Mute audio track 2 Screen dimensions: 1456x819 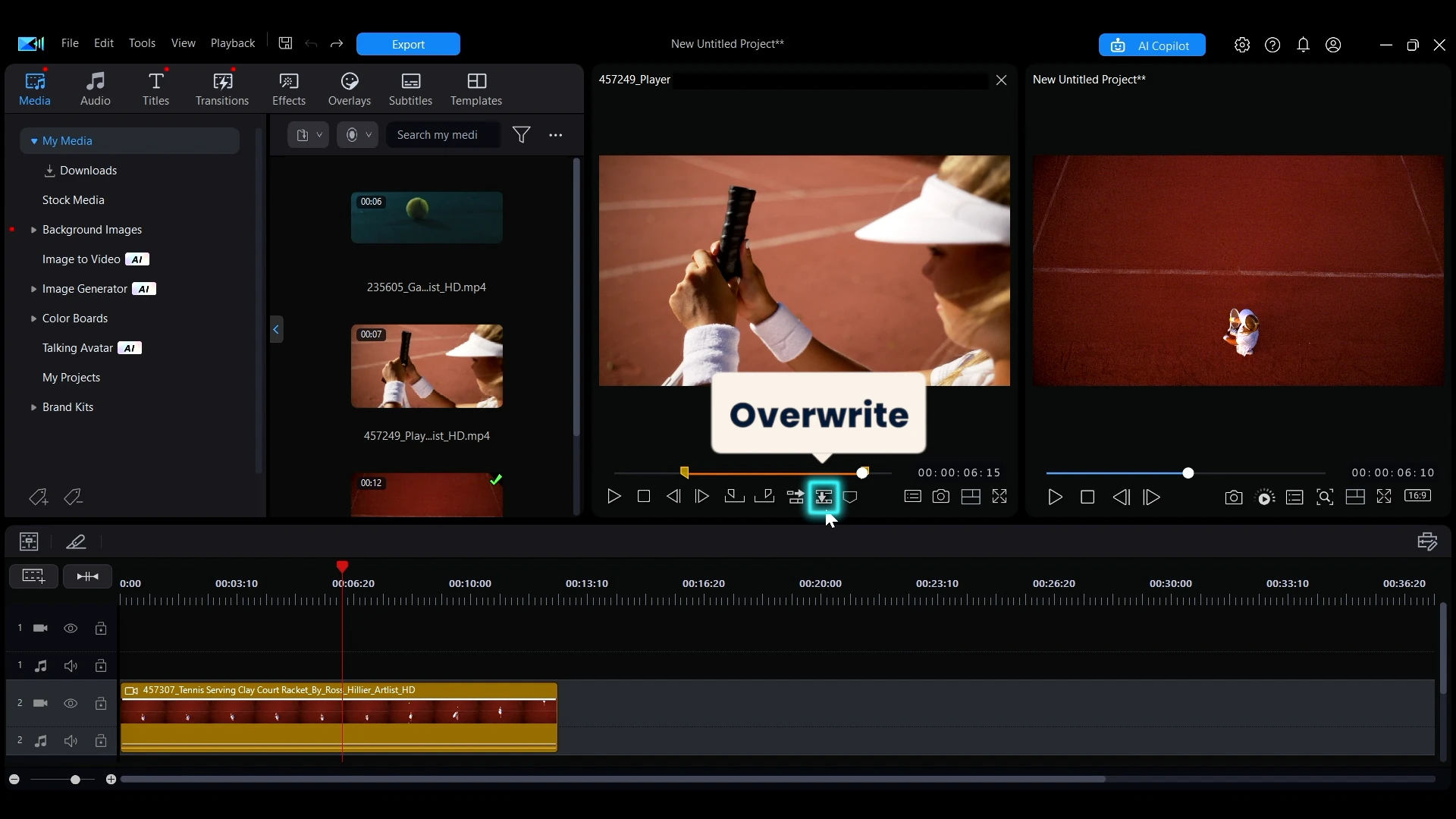tap(71, 741)
